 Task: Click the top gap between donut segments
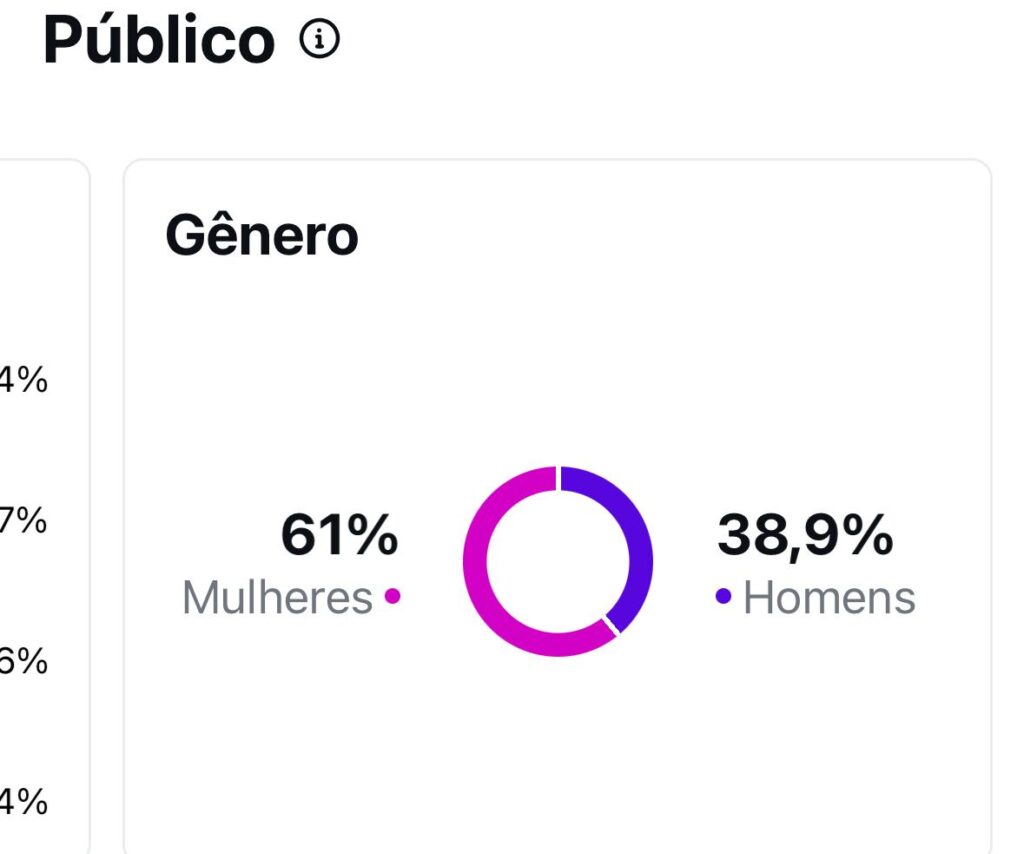(x=558, y=478)
